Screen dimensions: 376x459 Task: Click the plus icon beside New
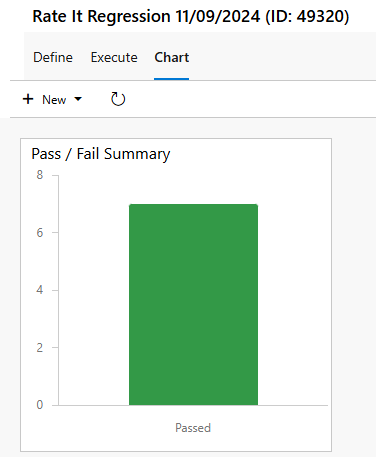click(28, 99)
